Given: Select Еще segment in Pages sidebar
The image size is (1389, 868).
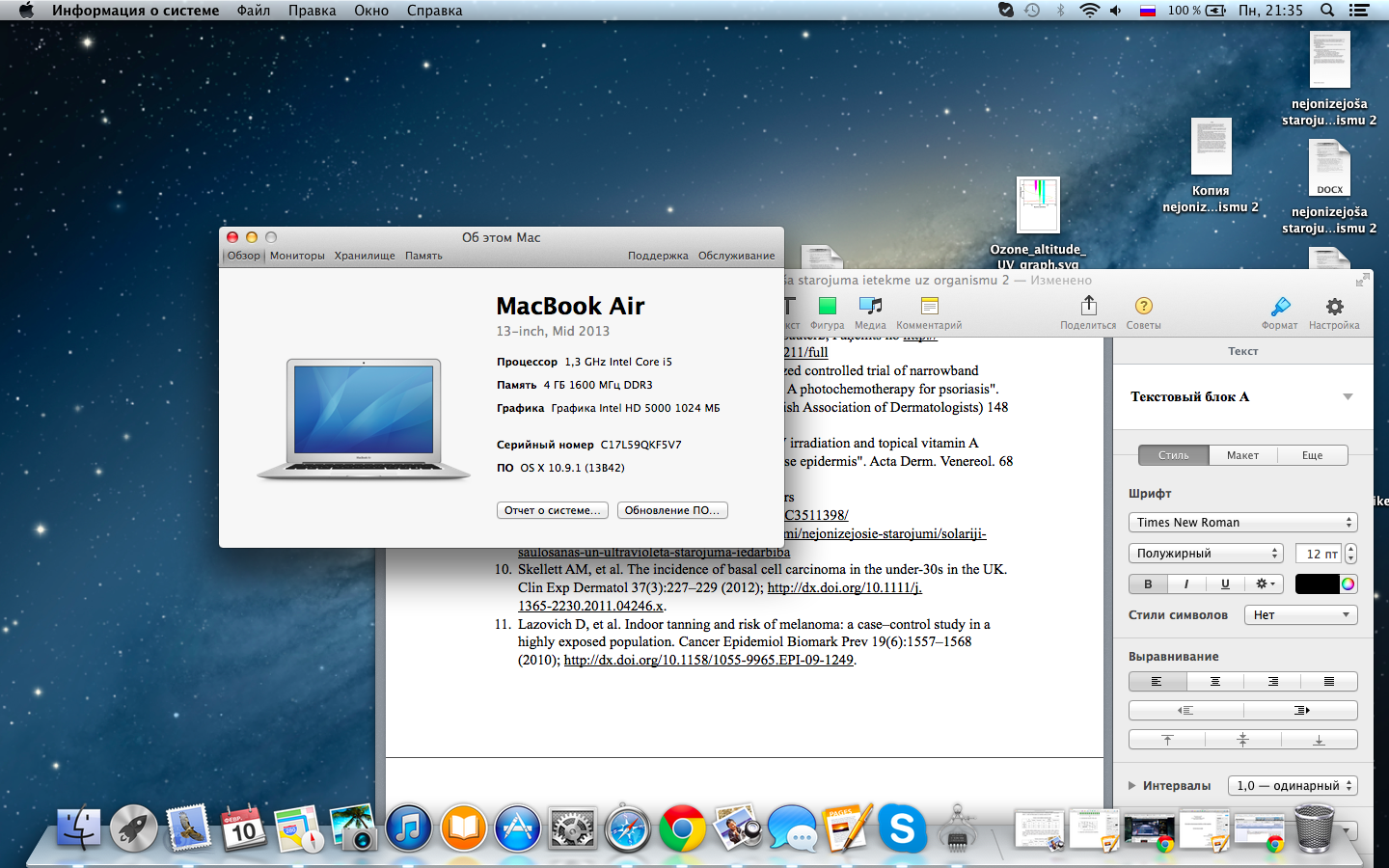Looking at the screenshot, I should [x=1312, y=454].
